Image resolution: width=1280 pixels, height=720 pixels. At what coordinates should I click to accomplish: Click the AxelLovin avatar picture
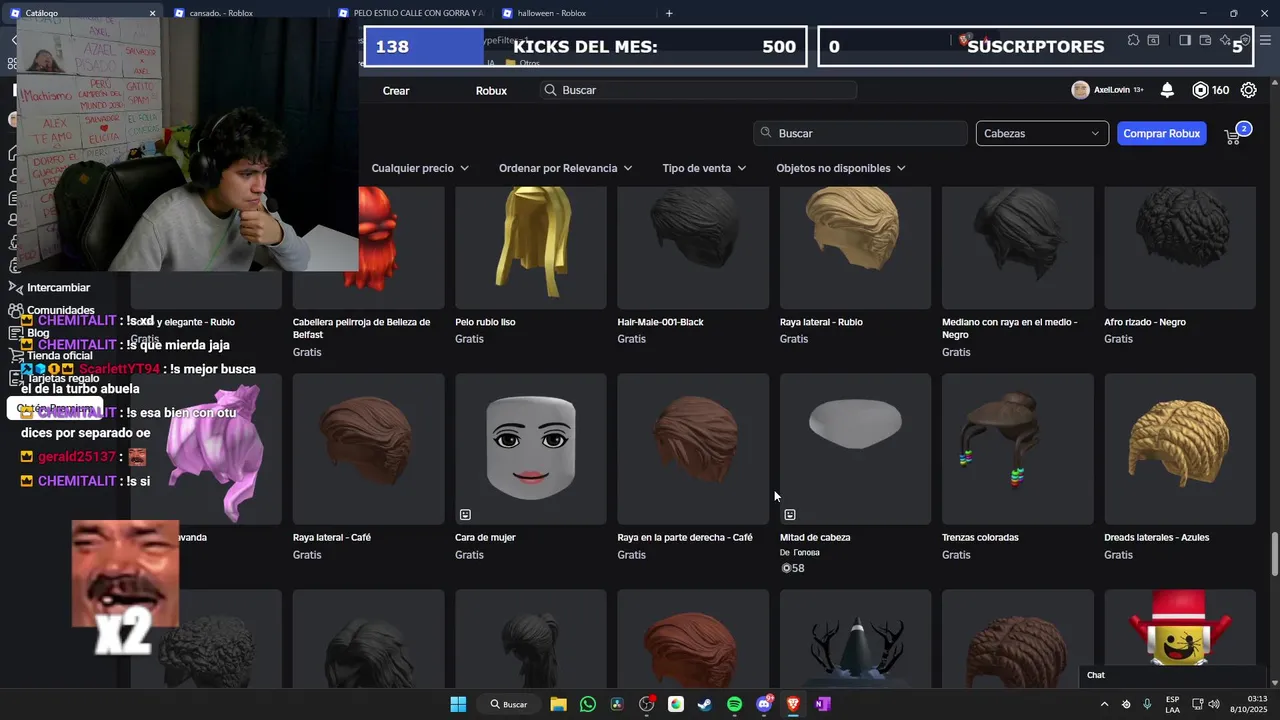[x=1080, y=90]
